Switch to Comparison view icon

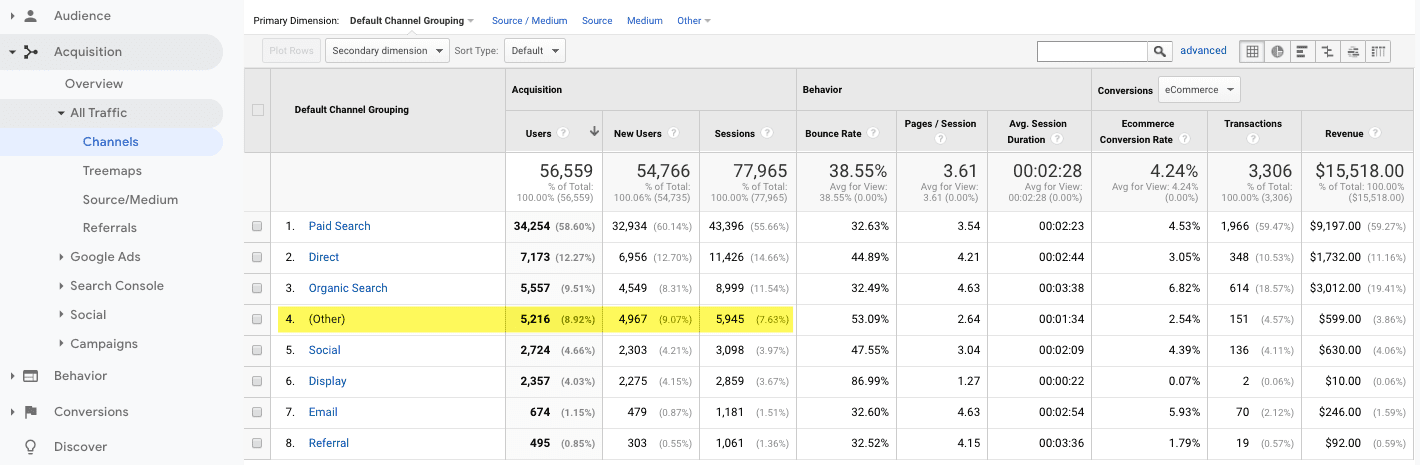(x=1328, y=51)
